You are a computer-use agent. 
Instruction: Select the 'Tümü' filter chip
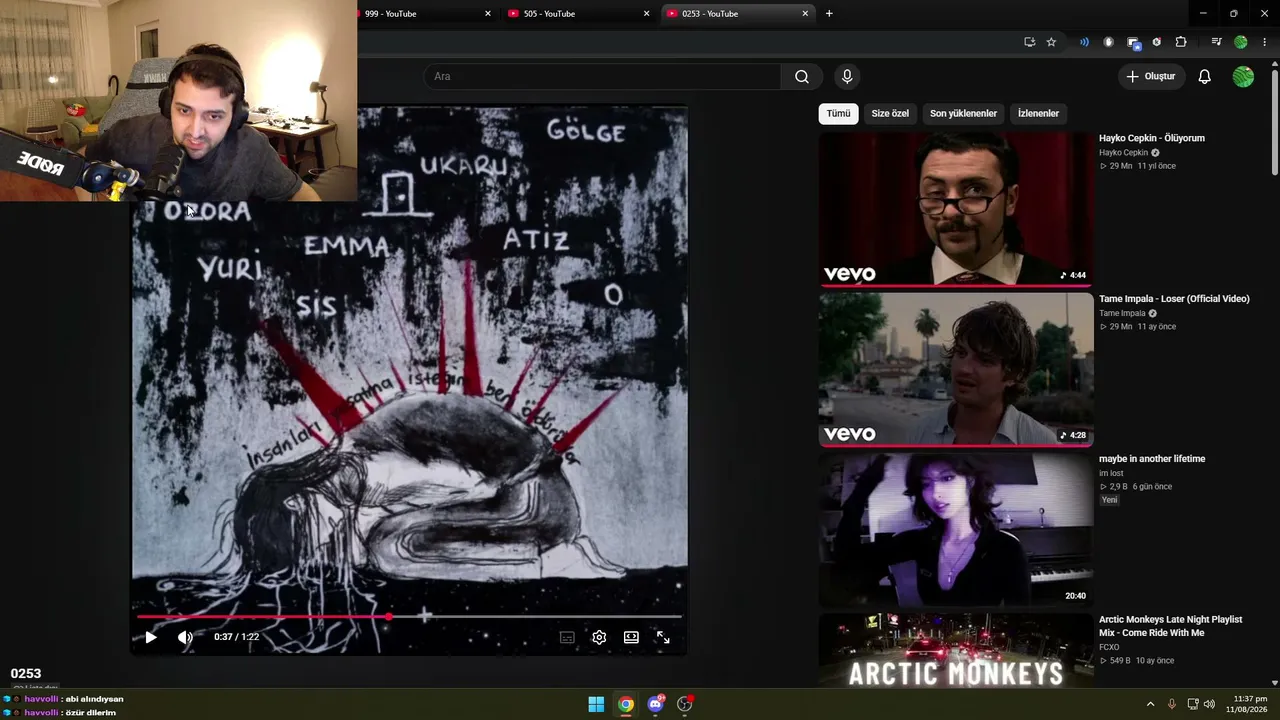839,114
